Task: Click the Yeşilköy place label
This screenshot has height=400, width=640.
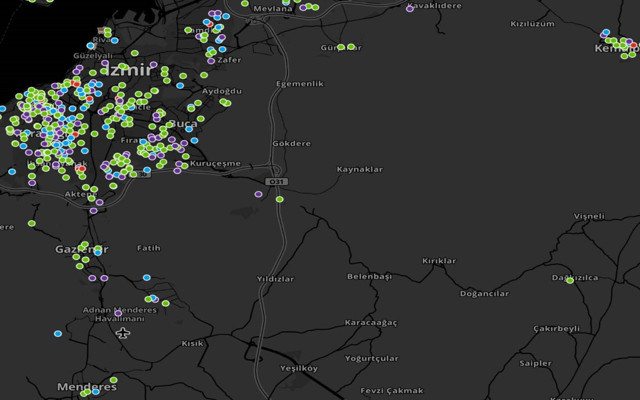Action: [296, 368]
